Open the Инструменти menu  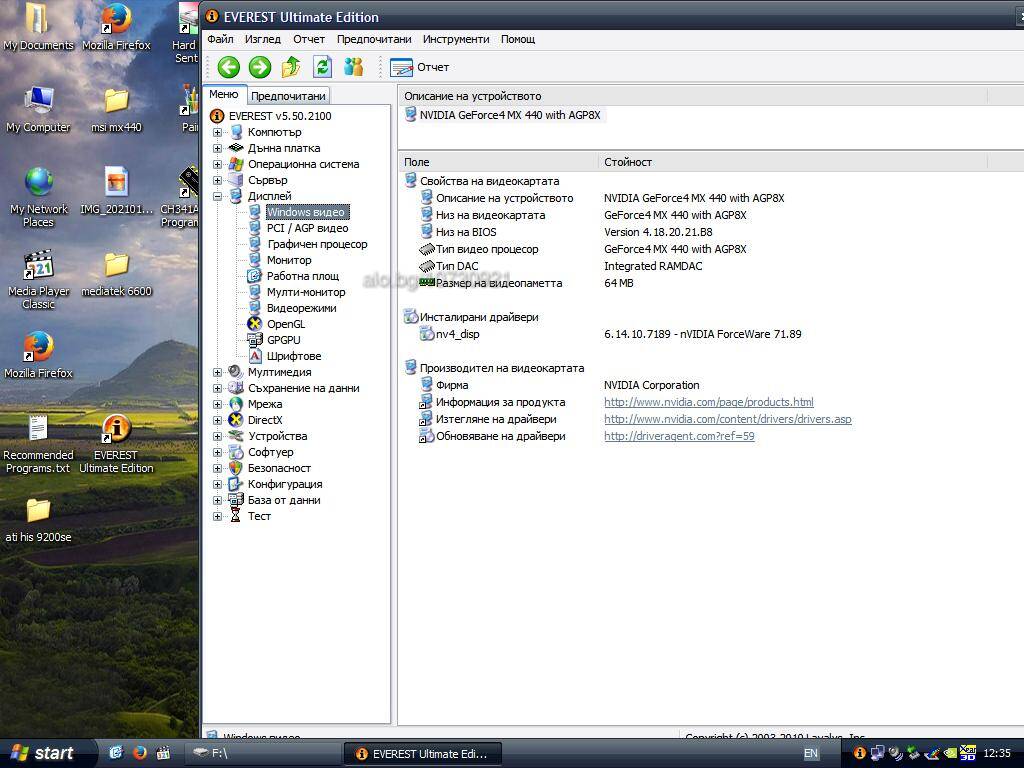click(x=456, y=39)
